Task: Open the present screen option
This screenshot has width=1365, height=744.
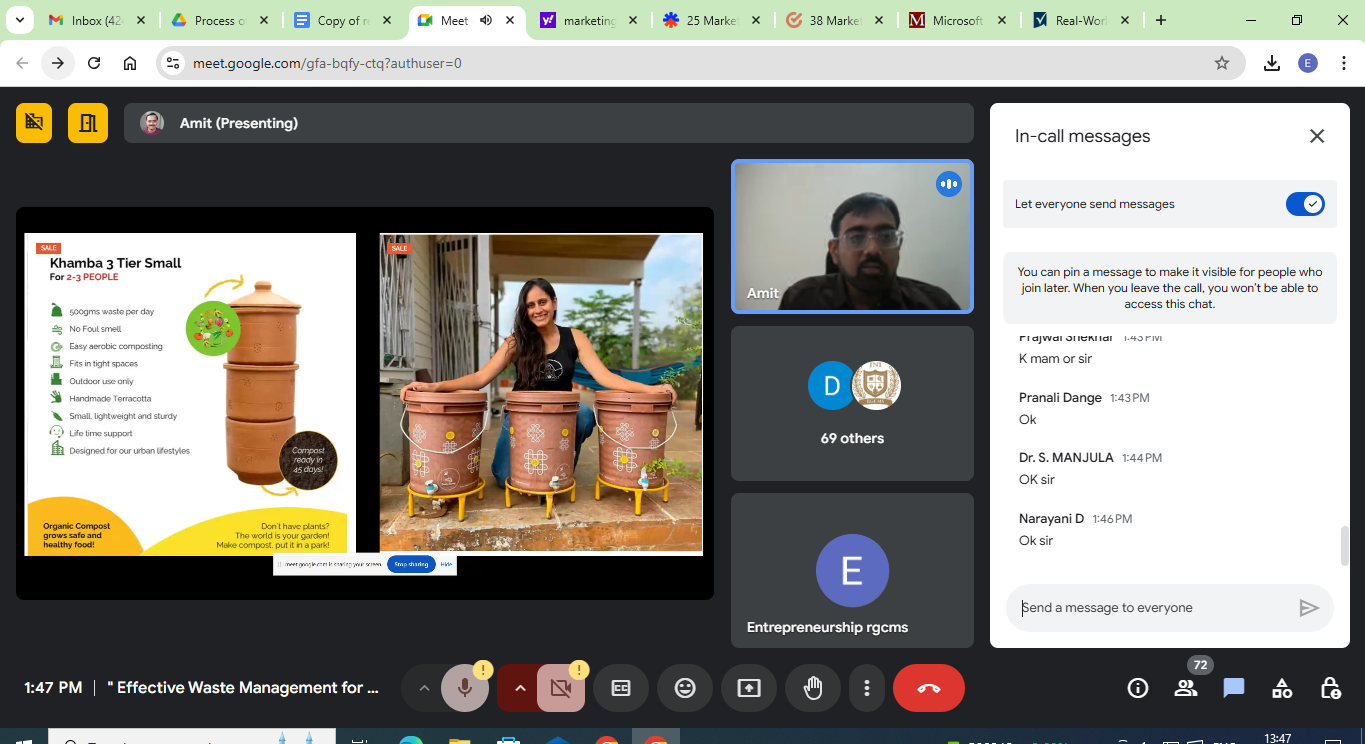Action: coord(749,688)
